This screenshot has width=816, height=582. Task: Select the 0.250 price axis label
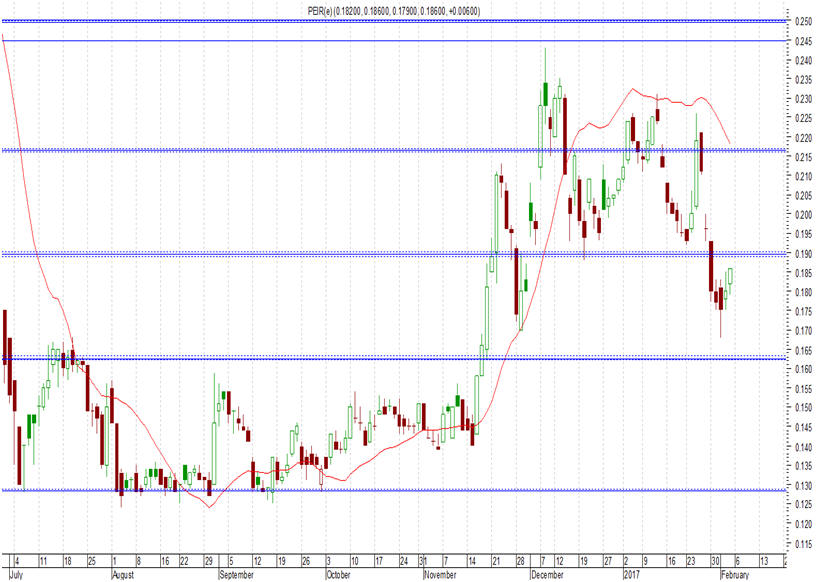804,21
